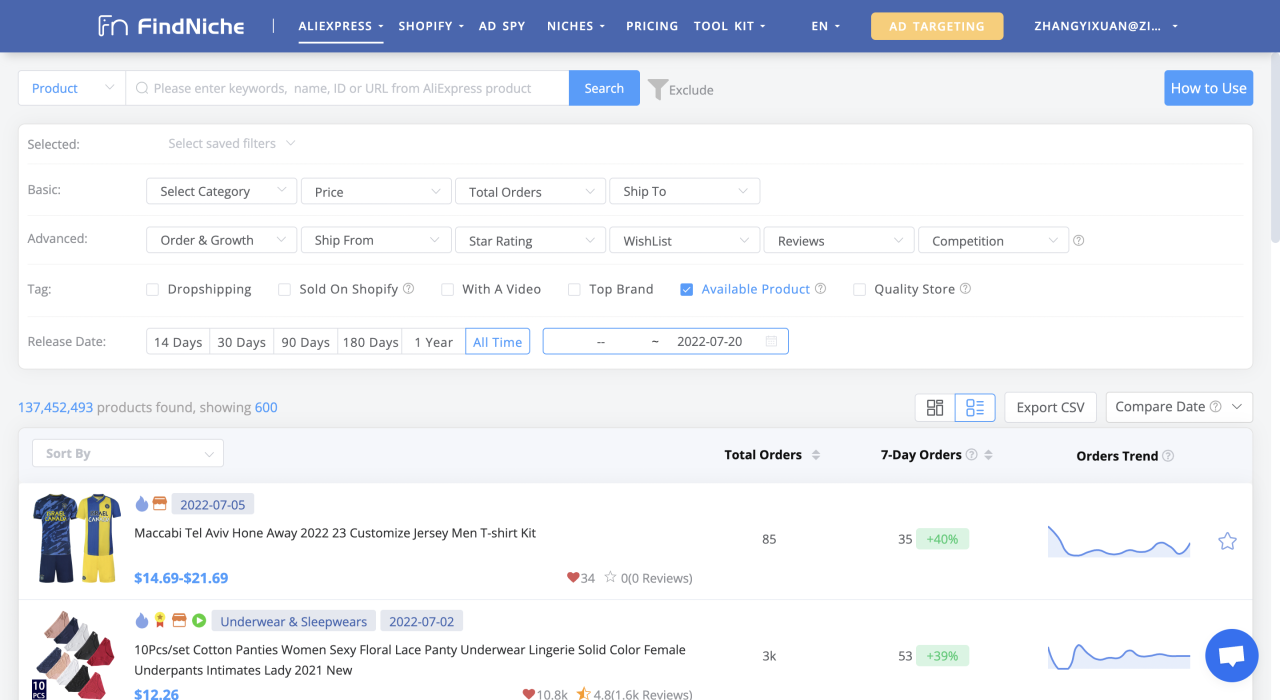This screenshot has height=700, width=1280.
Task: Switch to grid view layout icon
Action: tap(935, 407)
